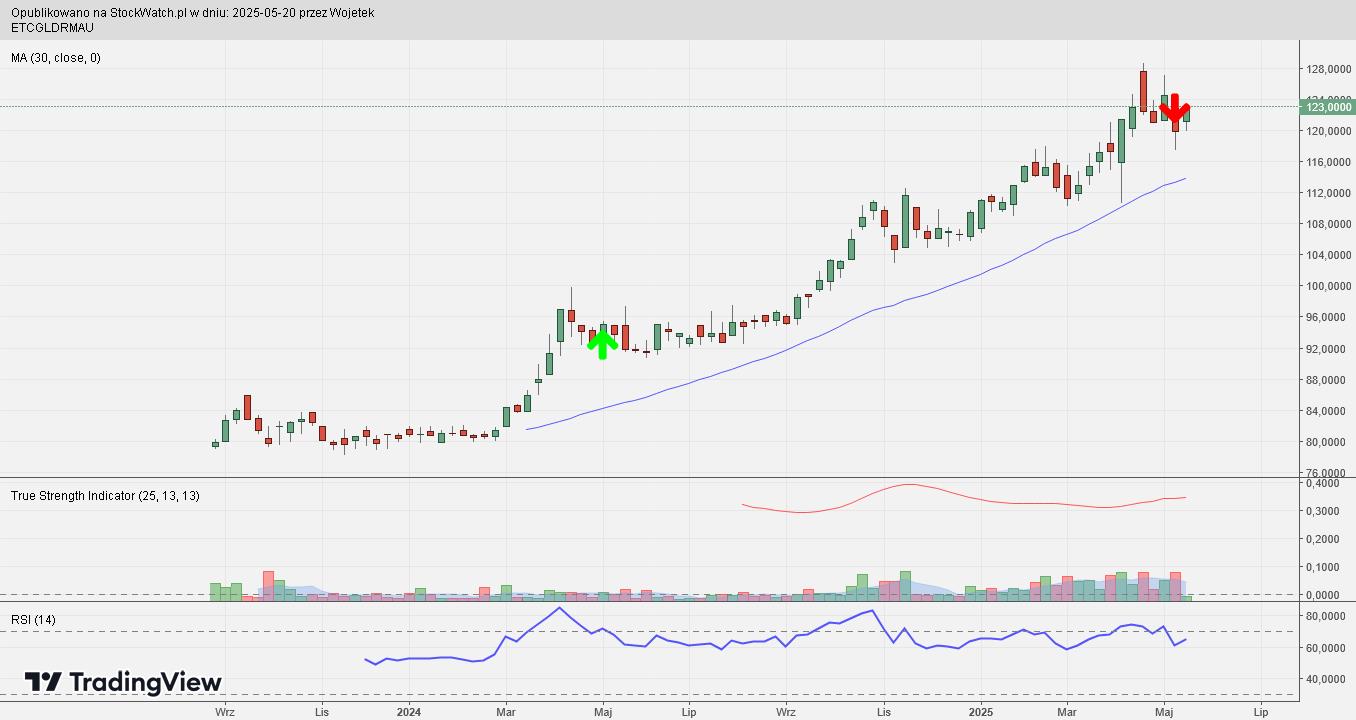The image size is (1356, 720).
Task: Click the tall red candle near 128 peak
Action: [1143, 91]
